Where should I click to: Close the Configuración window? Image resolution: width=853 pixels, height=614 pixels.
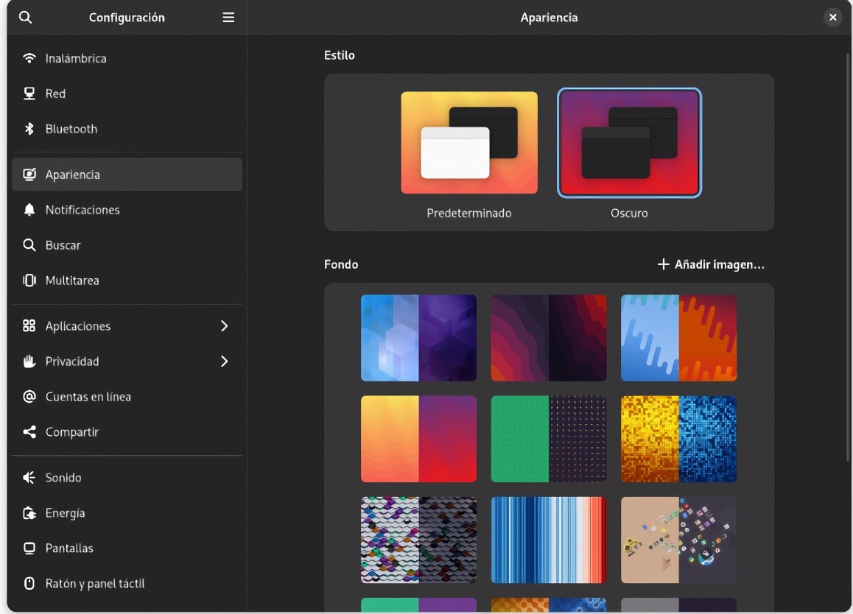832,17
